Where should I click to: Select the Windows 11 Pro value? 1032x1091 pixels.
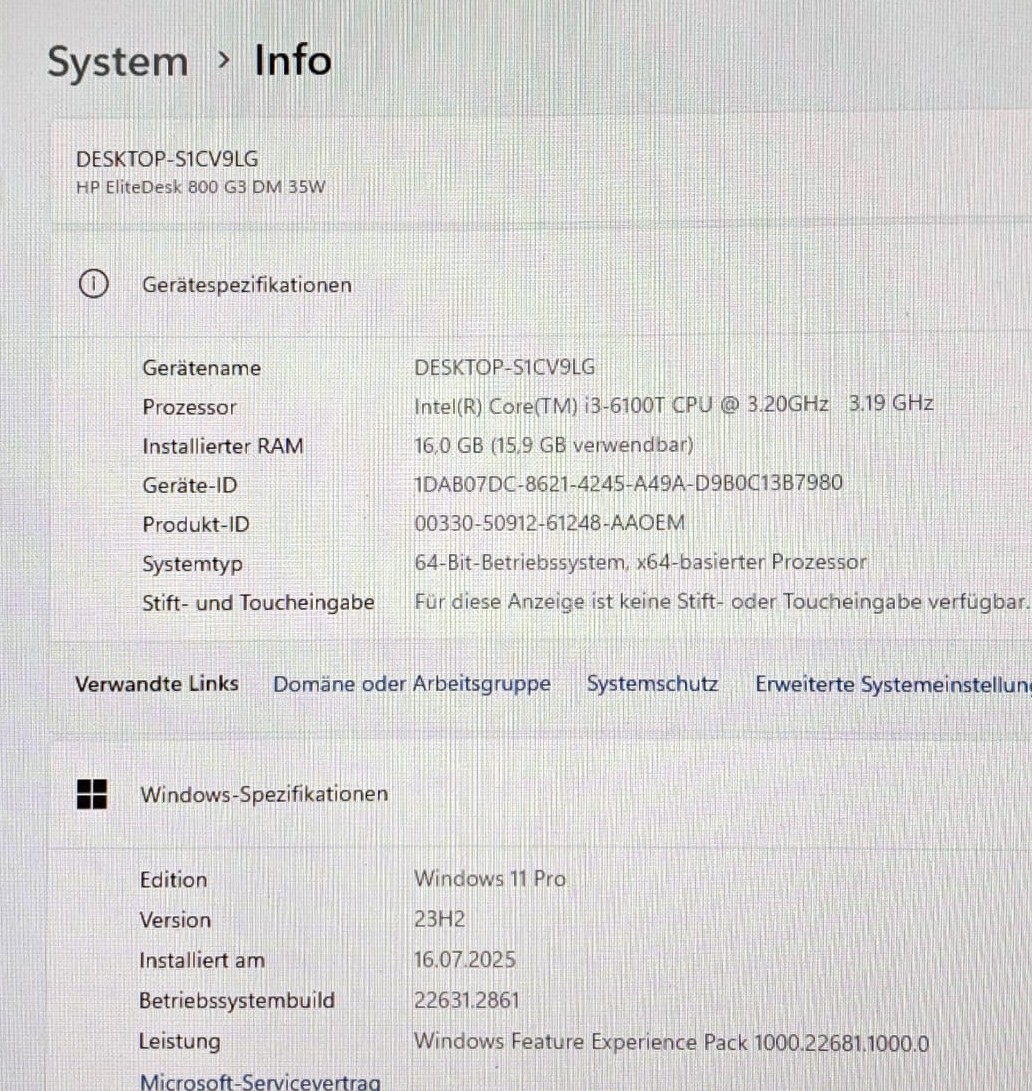[x=490, y=879]
